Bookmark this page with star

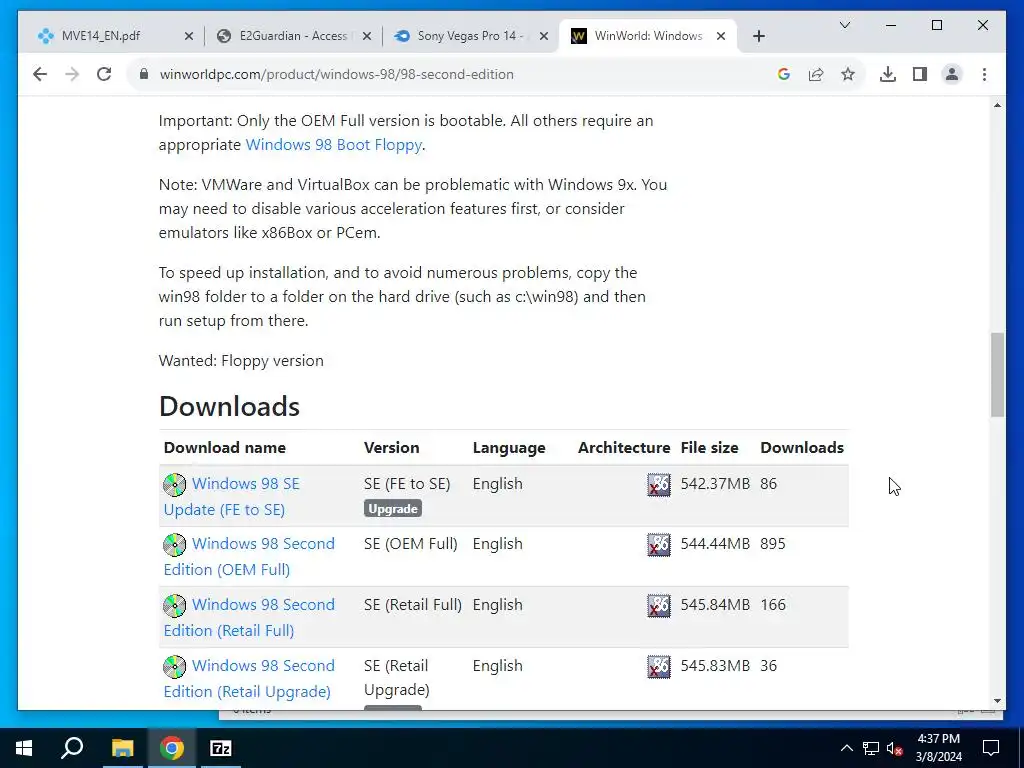[848, 74]
